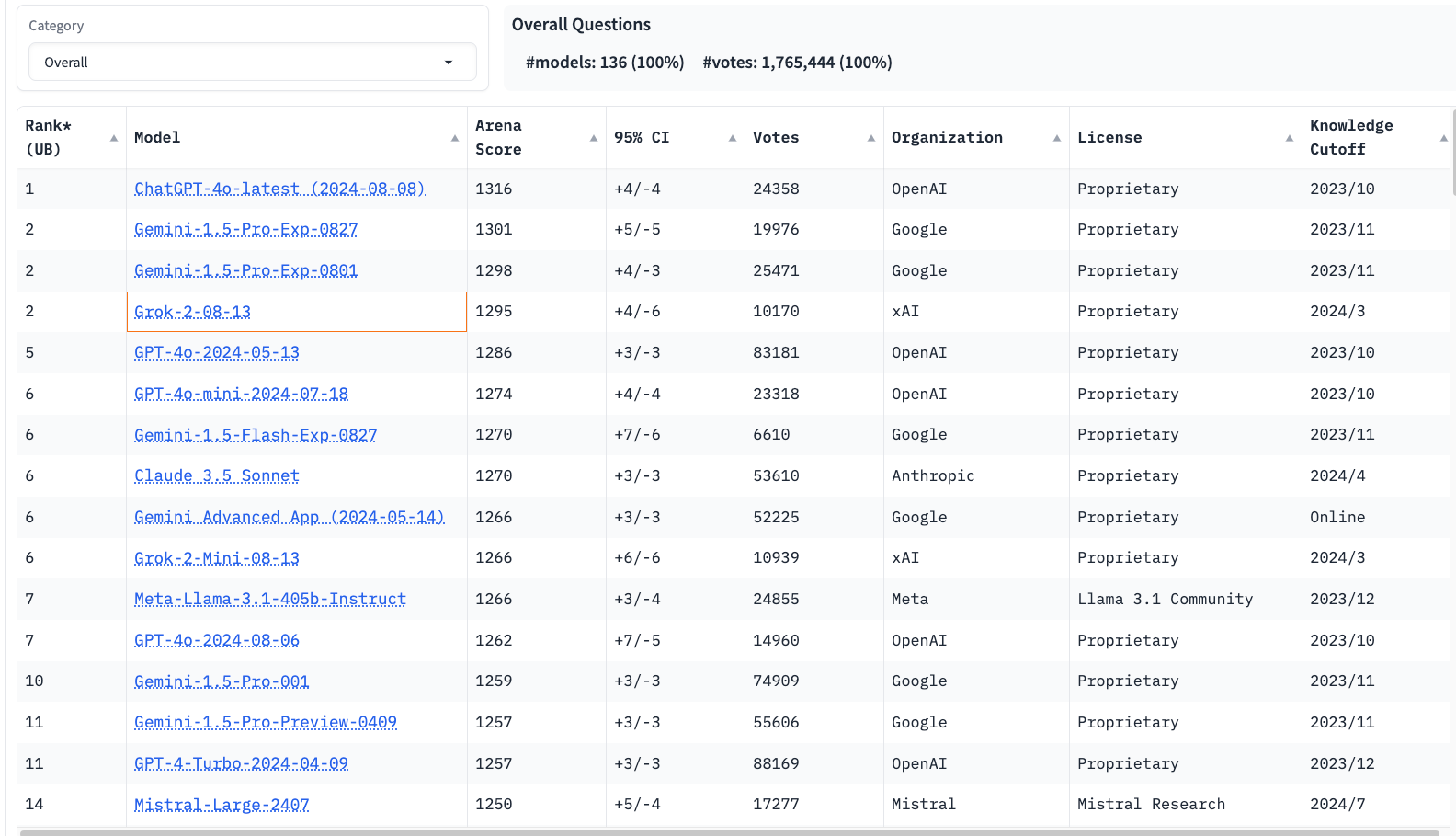This screenshot has height=836, width=1456.
Task: Select the Meta organization cell
Action: (976, 599)
